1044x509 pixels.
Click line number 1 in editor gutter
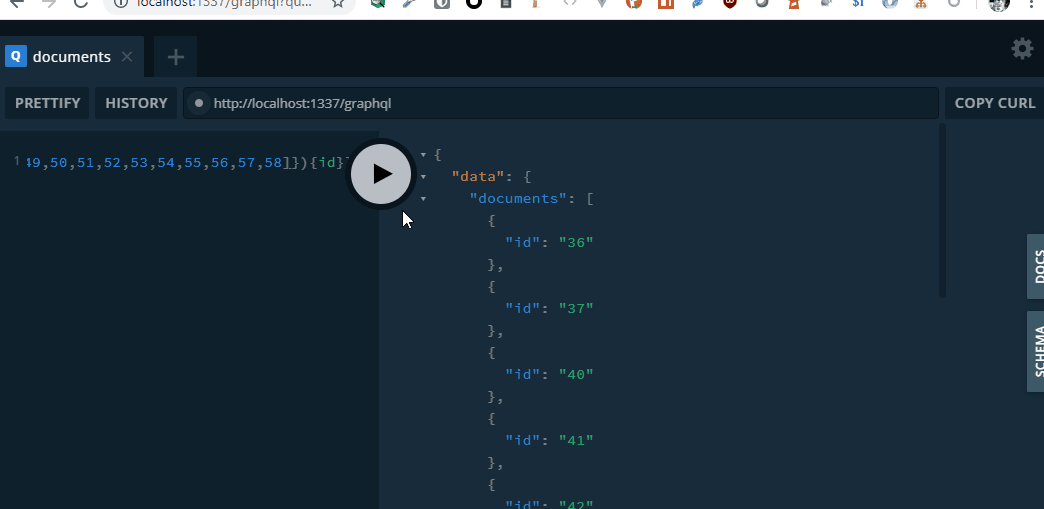pos(17,161)
